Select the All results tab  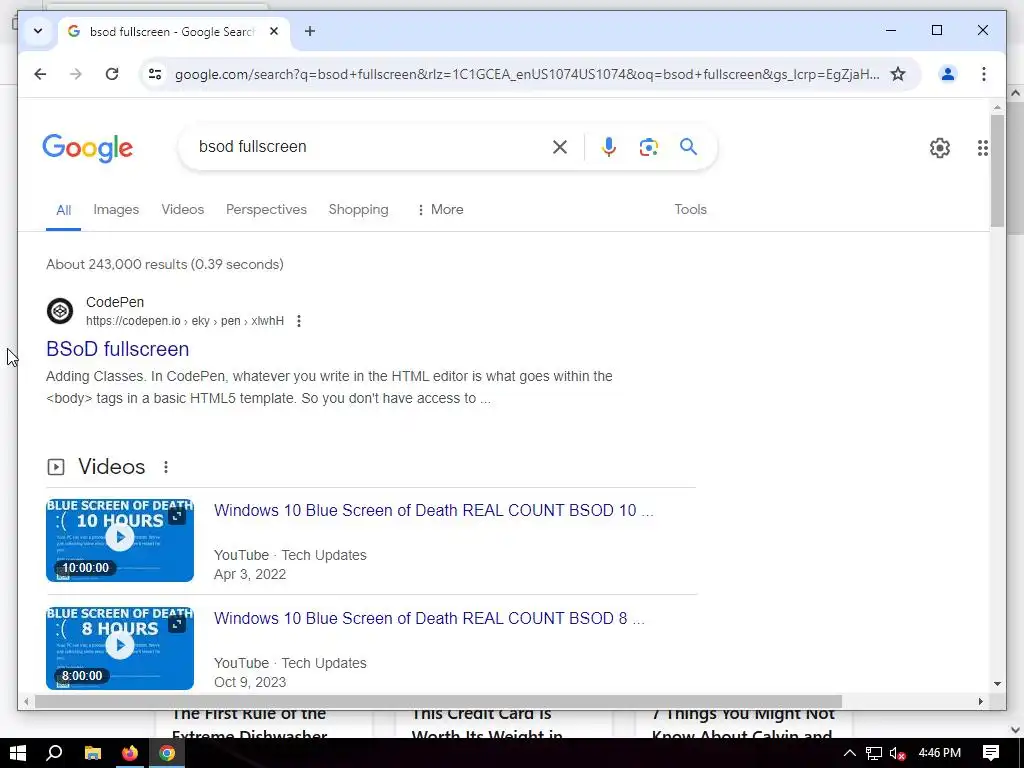(x=63, y=210)
